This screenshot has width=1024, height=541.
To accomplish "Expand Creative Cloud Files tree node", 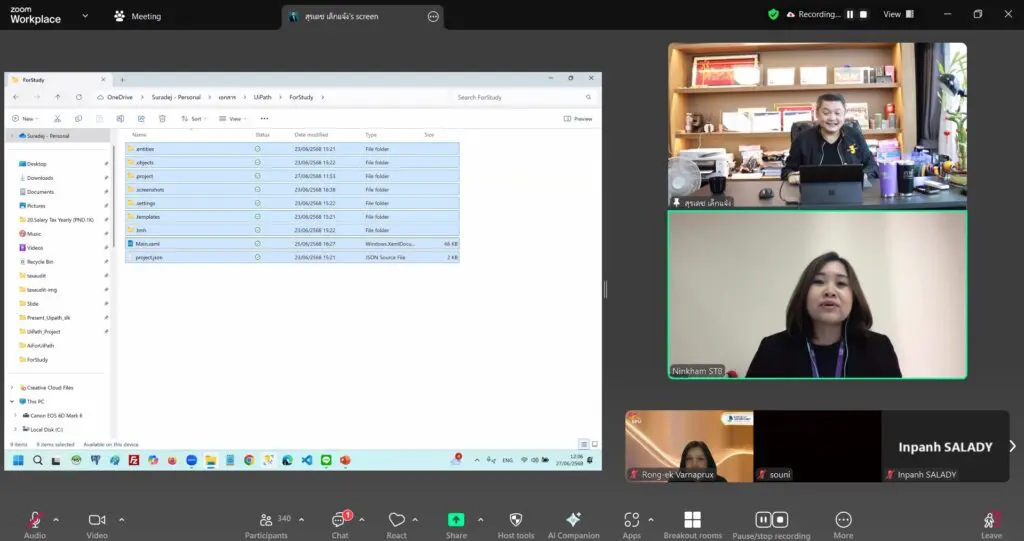I will [12, 387].
